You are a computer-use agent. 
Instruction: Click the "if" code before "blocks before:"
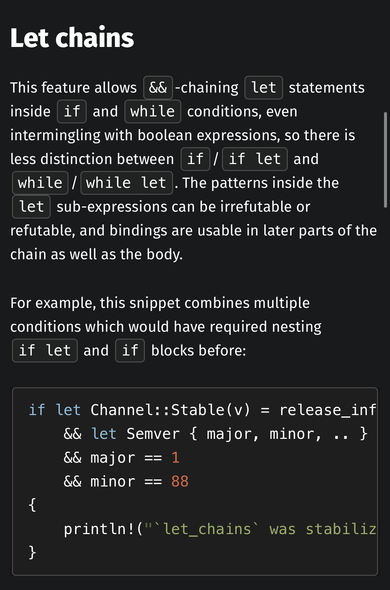(130, 351)
